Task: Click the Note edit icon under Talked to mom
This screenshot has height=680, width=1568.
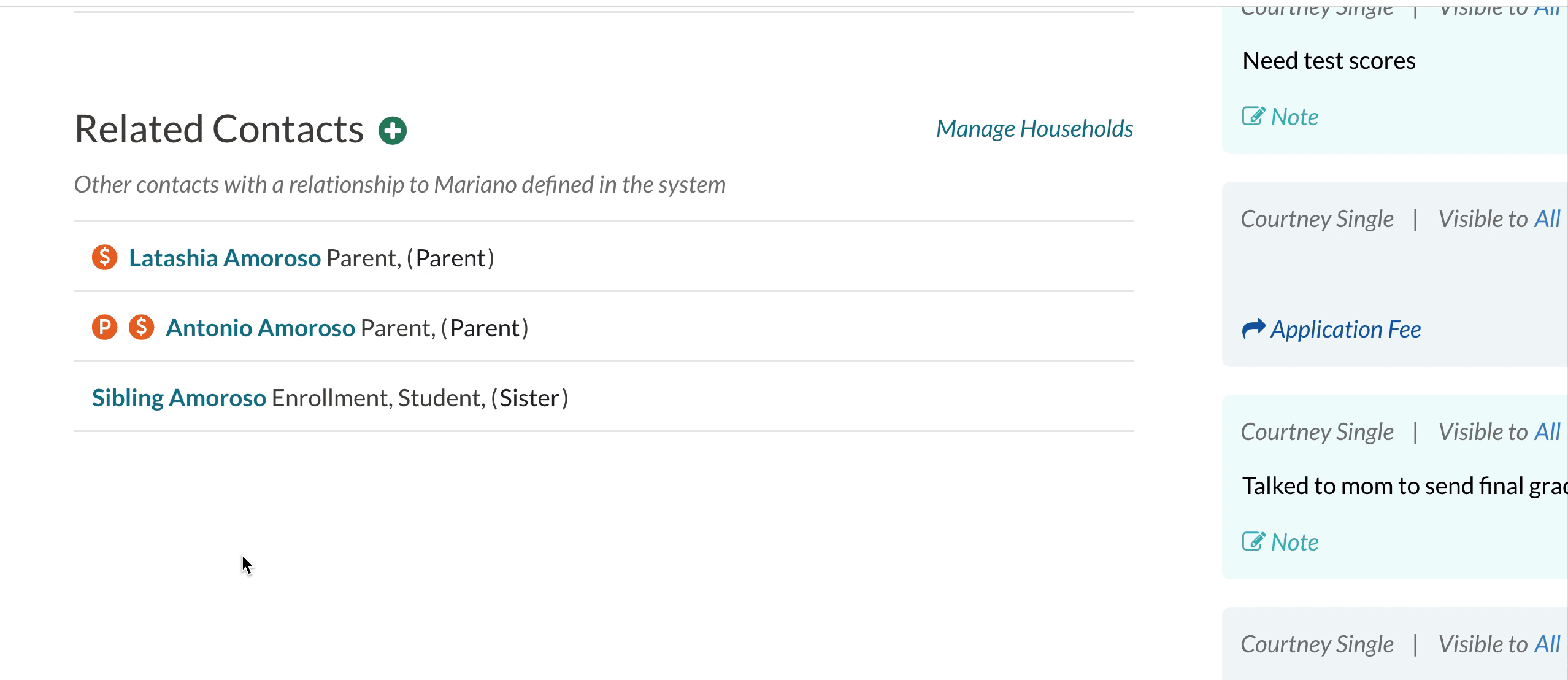Action: pos(1253,541)
